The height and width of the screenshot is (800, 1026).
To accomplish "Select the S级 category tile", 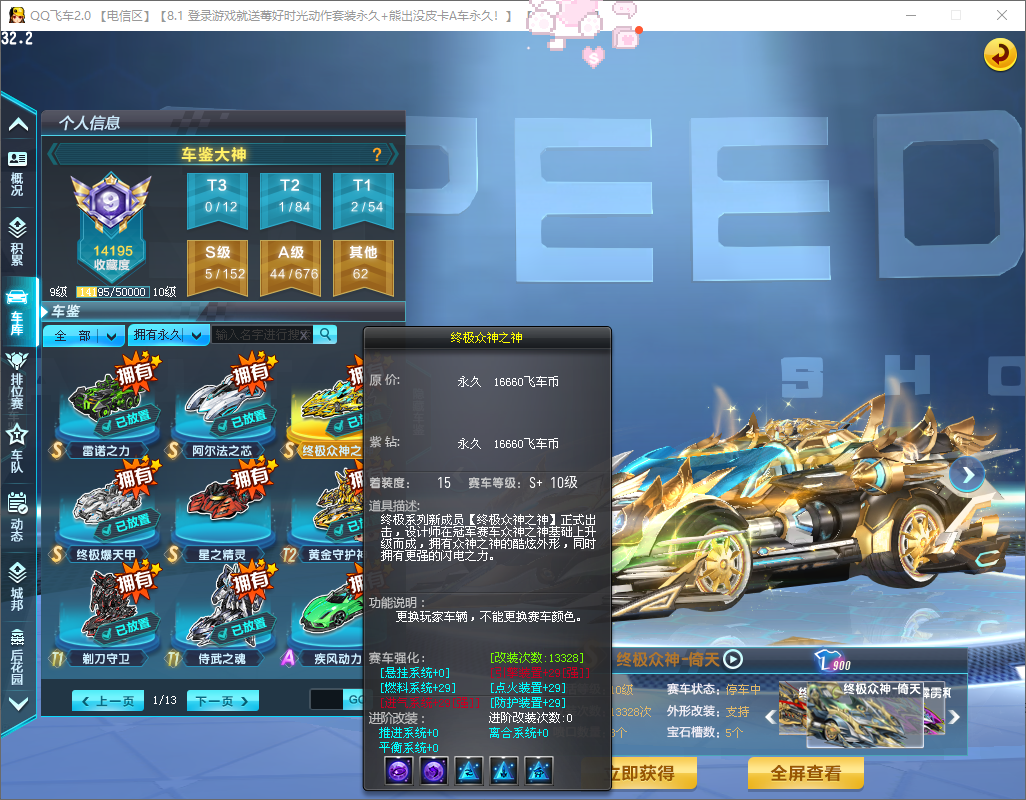I will click(217, 267).
